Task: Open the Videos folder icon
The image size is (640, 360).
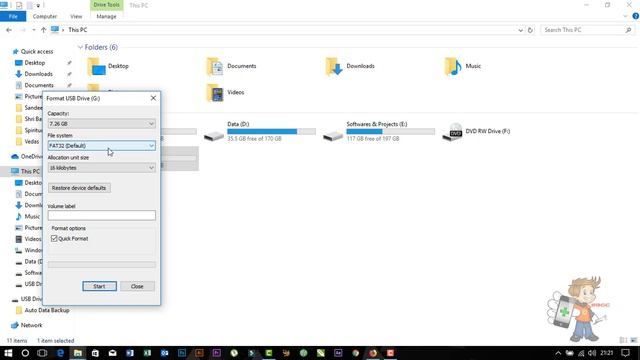Action: pyautogui.click(x=215, y=93)
